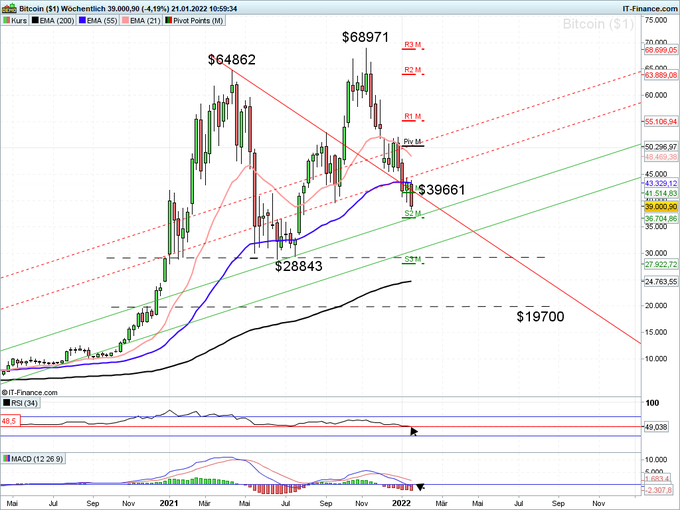Select the EMA (200) indicator label
The height and width of the screenshot is (510, 680).
click(x=52, y=20)
